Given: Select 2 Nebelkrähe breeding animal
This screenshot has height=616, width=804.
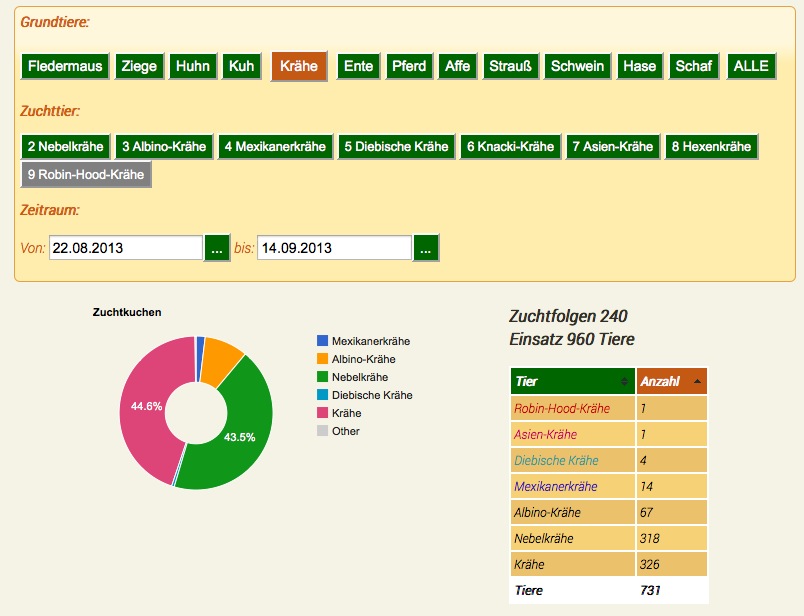Looking at the screenshot, I should coord(66,147).
